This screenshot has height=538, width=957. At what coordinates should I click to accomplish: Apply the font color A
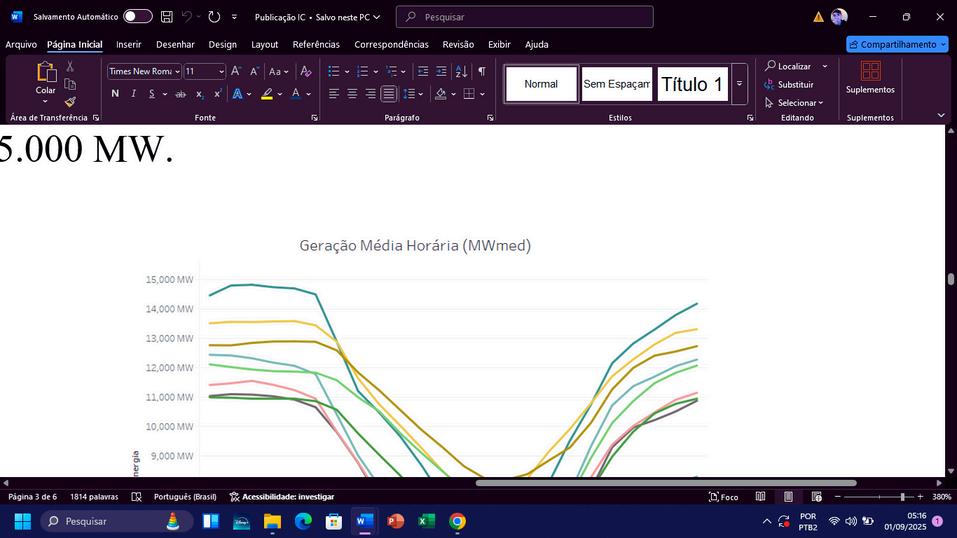[295, 93]
